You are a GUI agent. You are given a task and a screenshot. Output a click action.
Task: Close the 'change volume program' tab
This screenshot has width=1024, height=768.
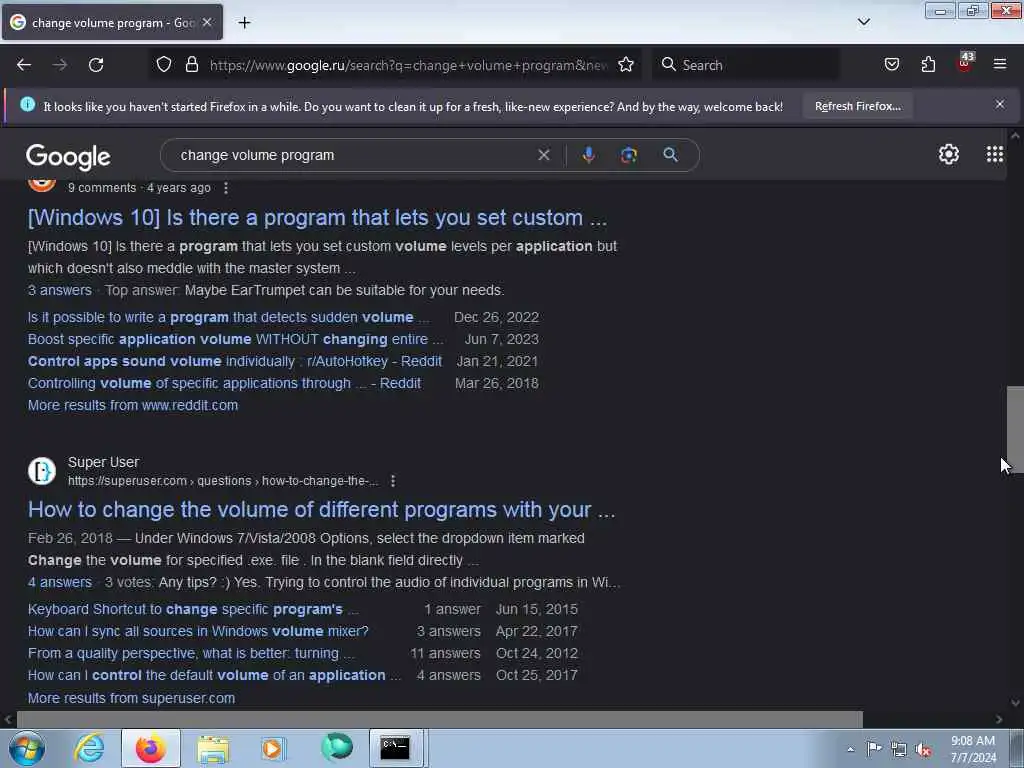207,22
